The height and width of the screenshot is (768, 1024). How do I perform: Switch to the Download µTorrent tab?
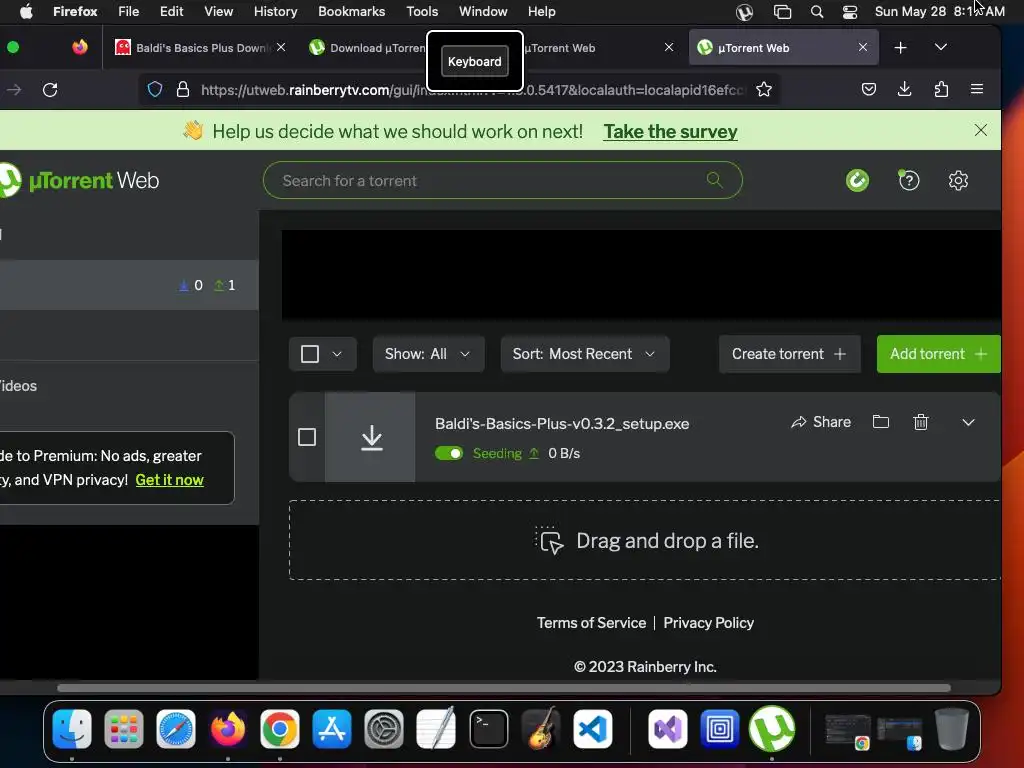pos(366,48)
